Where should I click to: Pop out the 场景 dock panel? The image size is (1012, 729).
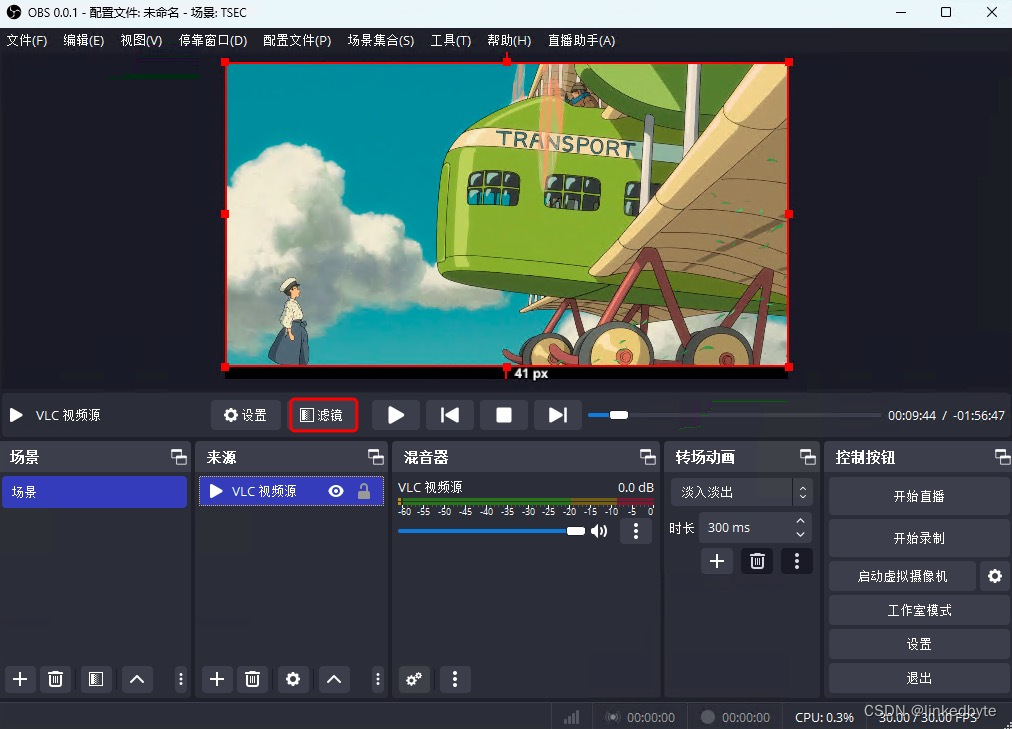pyautogui.click(x=179, y=457)
